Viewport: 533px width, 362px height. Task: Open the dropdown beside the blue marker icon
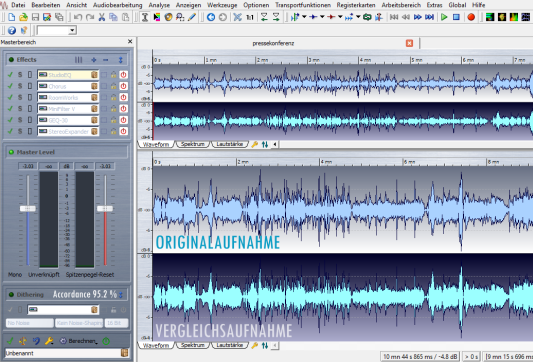pyautogui.click(x=322, y=17)
